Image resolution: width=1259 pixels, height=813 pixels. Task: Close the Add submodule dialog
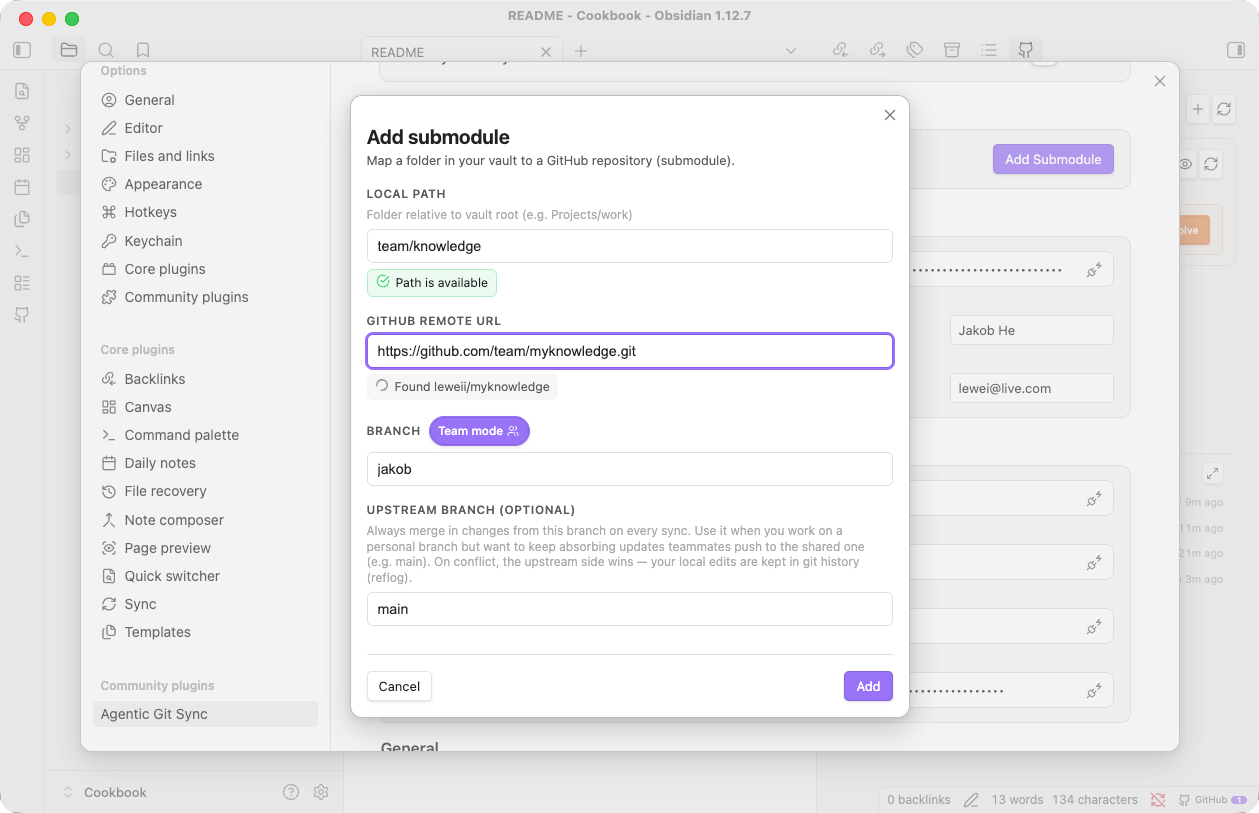pyautogui.click(x=890, y=115)
